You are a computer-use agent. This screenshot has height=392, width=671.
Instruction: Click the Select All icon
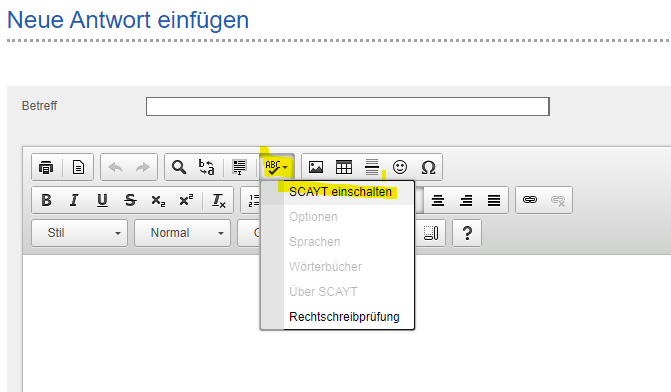pos(239,167)
